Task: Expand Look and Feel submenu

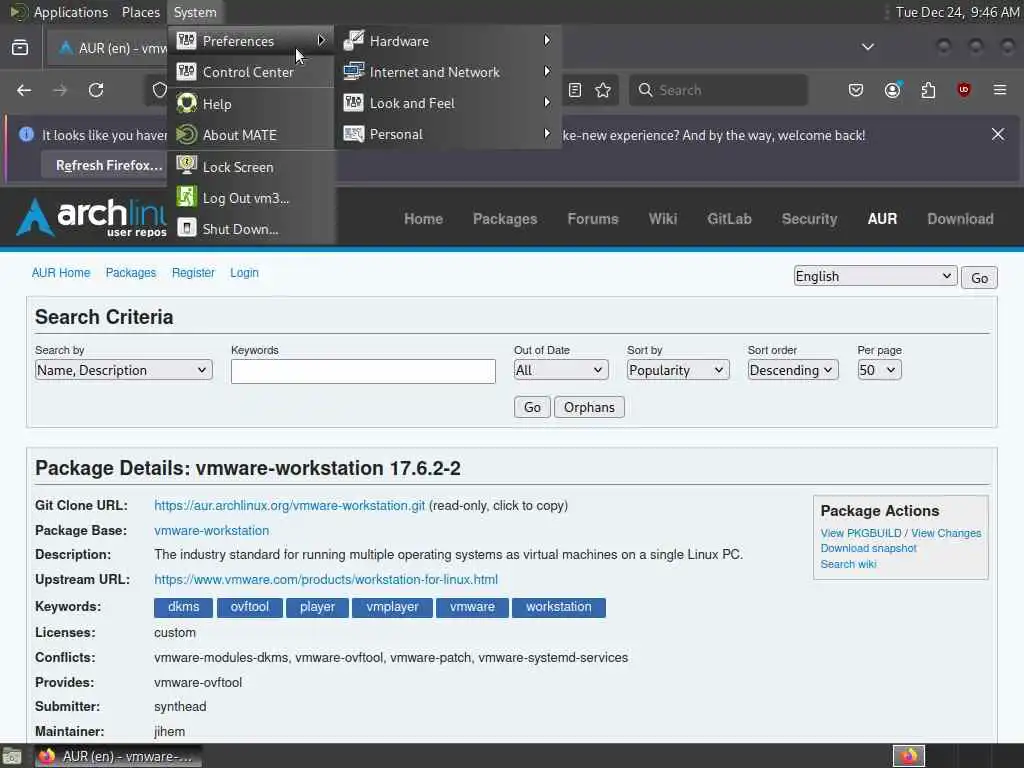Action: tap(448, 103)
